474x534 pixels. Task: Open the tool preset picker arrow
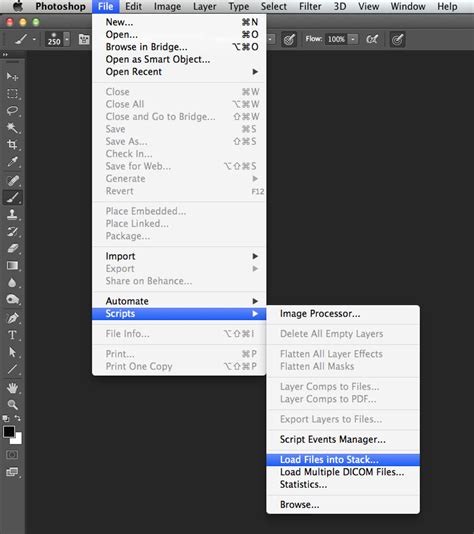(34, 40)
